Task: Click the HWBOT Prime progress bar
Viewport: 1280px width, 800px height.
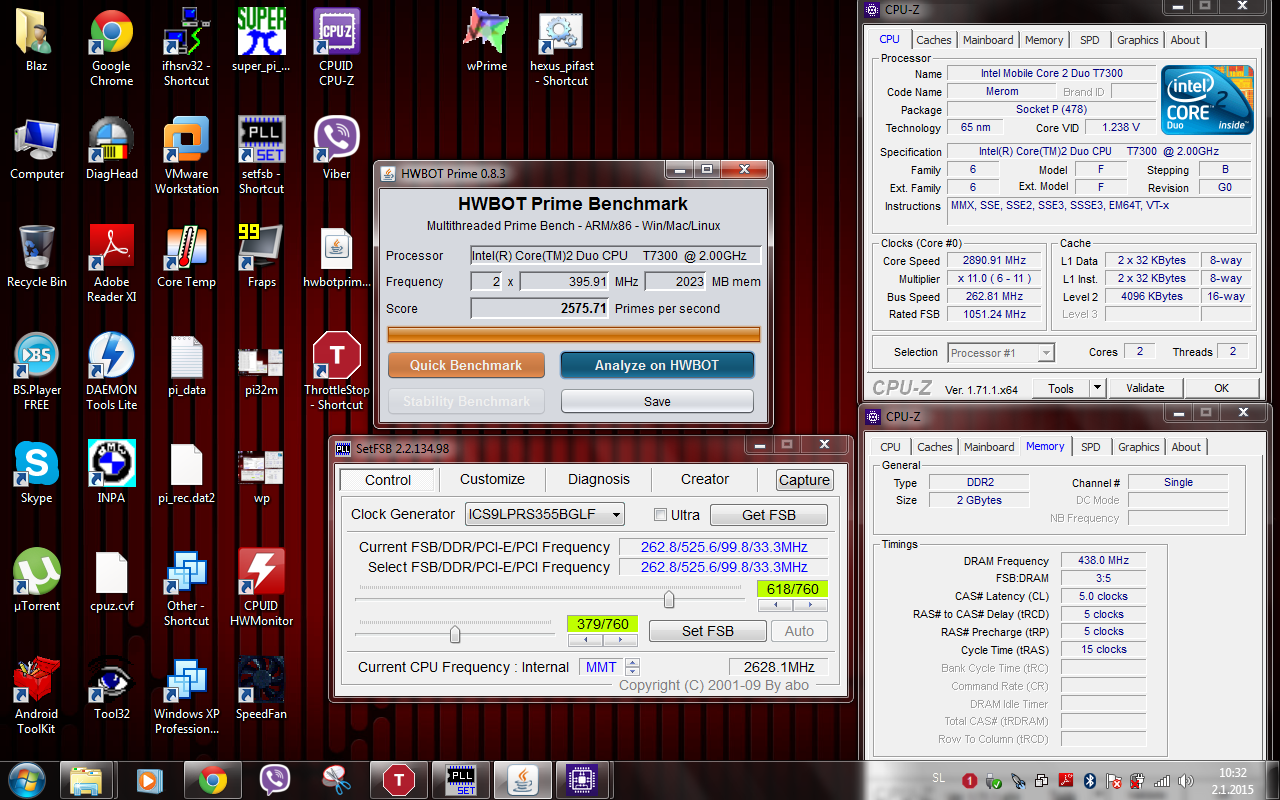Action: coord(573,334)
